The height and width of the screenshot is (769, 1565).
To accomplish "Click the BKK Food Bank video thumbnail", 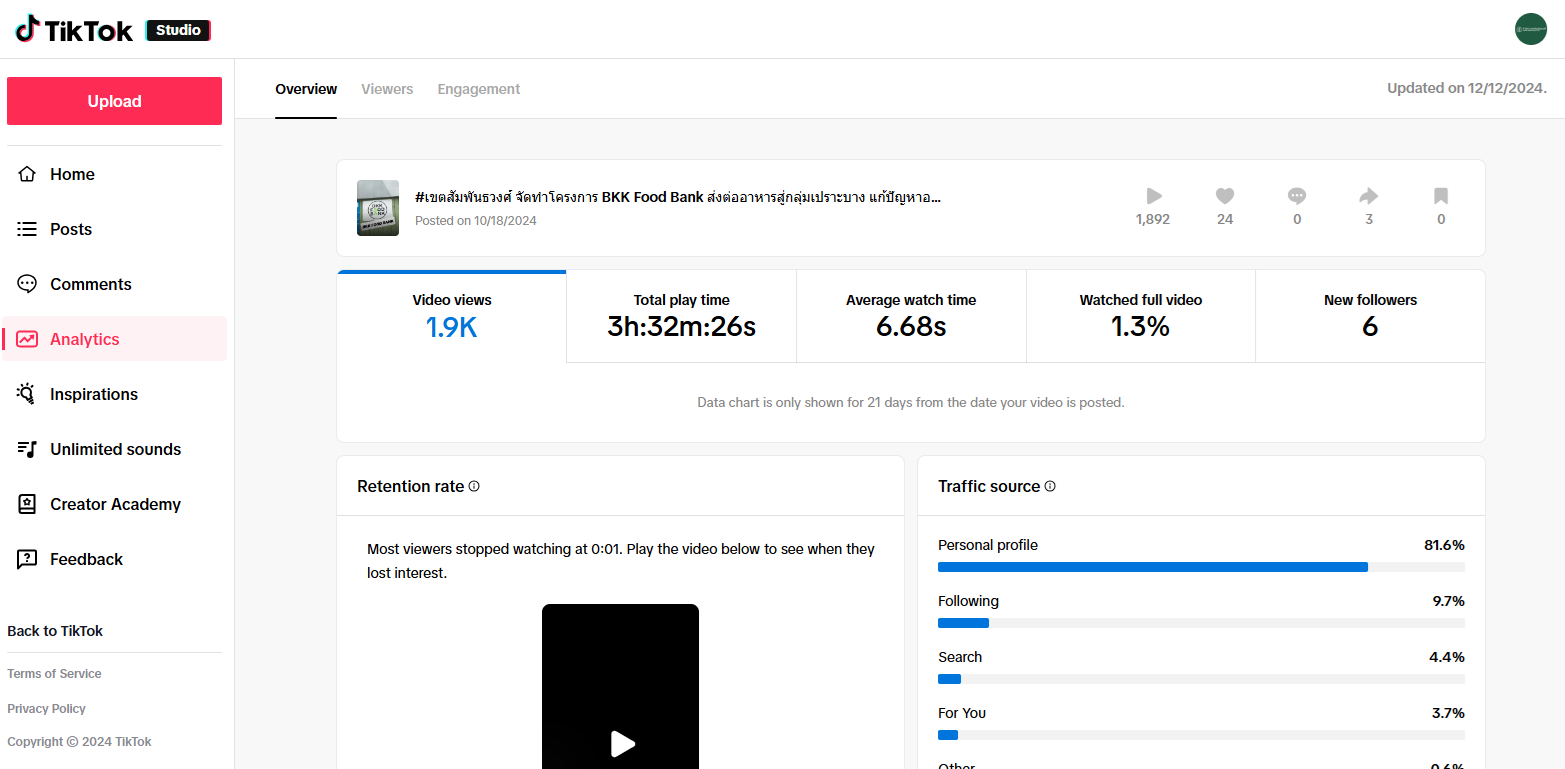I will pos(378,208).
